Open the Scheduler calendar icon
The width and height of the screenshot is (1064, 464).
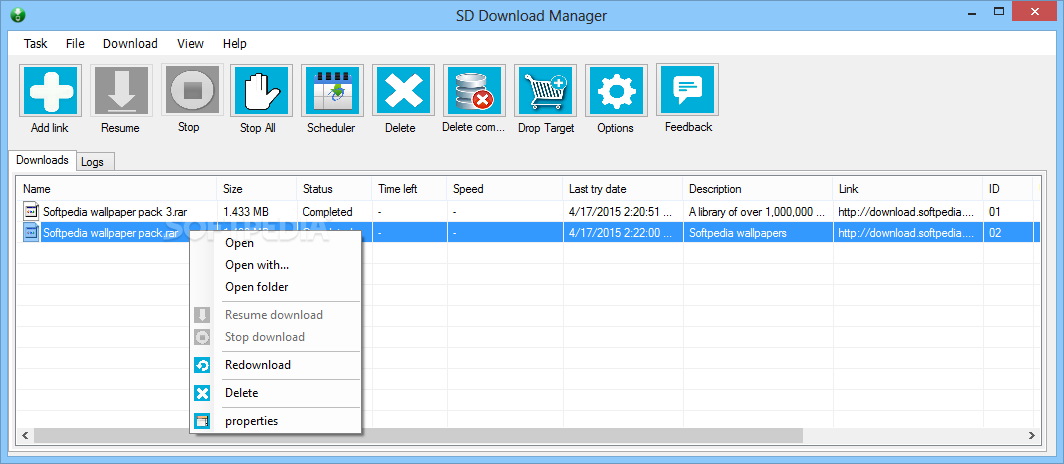click(x=332, y=90)
